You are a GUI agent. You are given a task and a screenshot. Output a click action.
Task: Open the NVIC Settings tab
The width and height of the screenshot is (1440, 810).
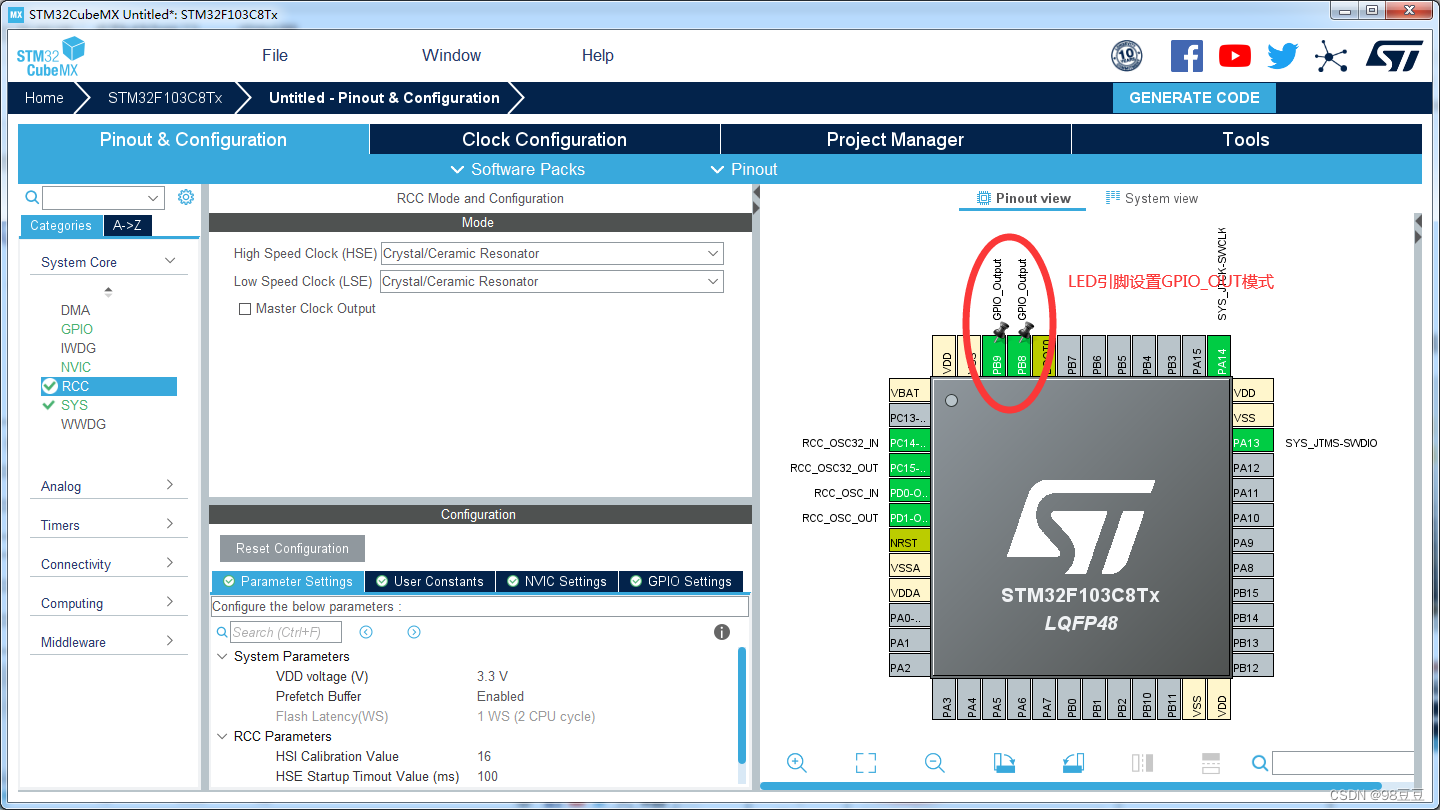point(557,581)
